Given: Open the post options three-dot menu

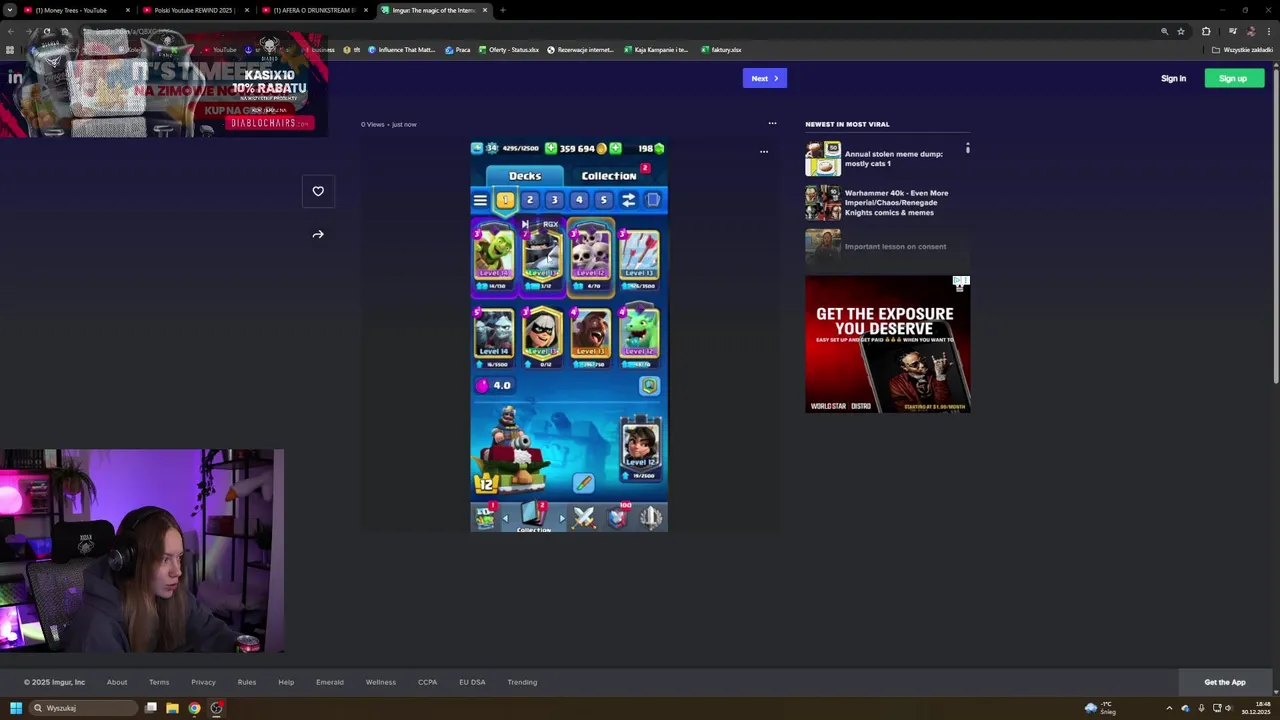Looking at the screenshot, I should pyautogui.click(x=772, y=123).
